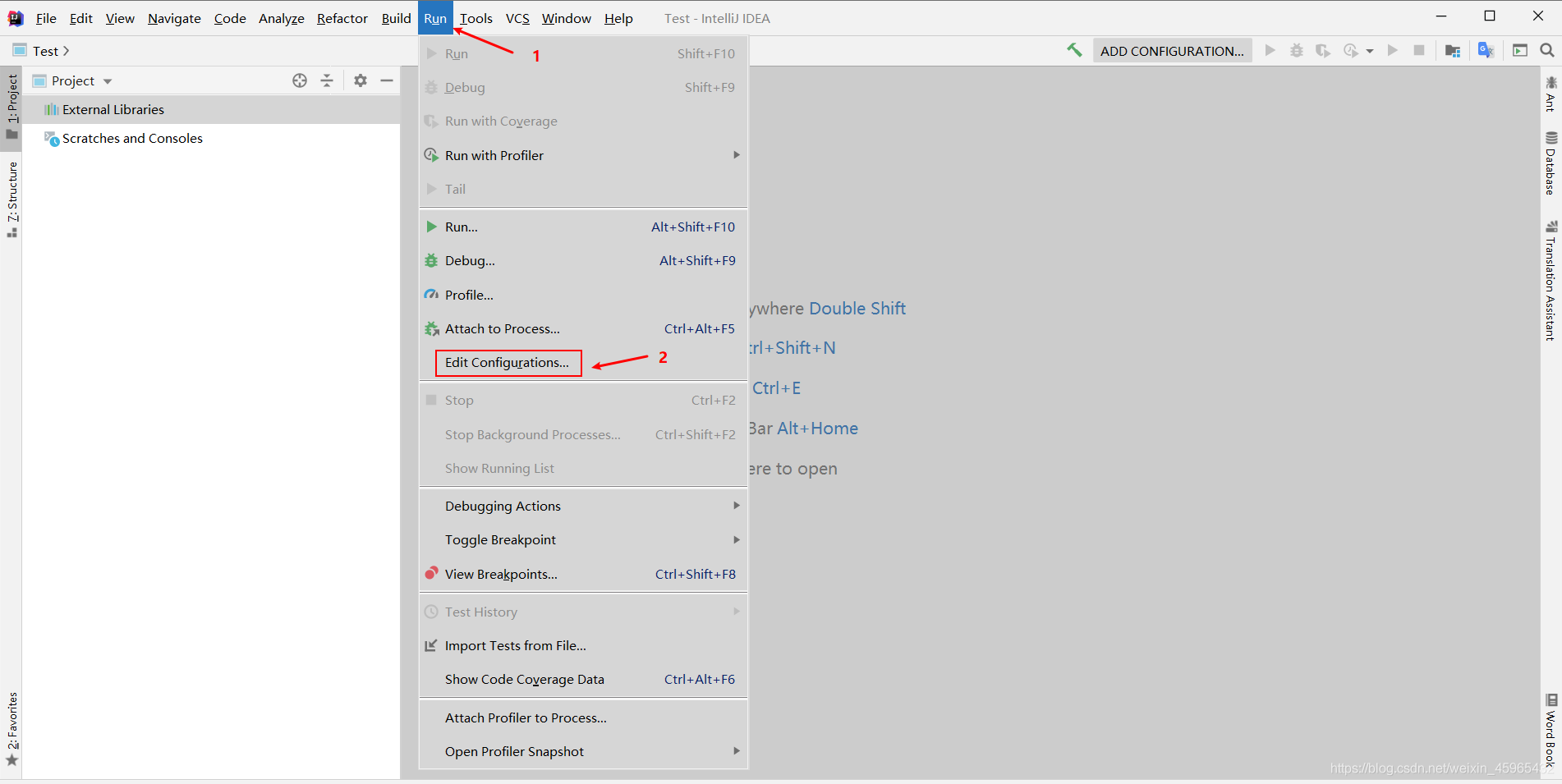Screen dimensions: 1562x784
Task: Click the Translate icon in the toolbar
Action: pos(1486,50)
